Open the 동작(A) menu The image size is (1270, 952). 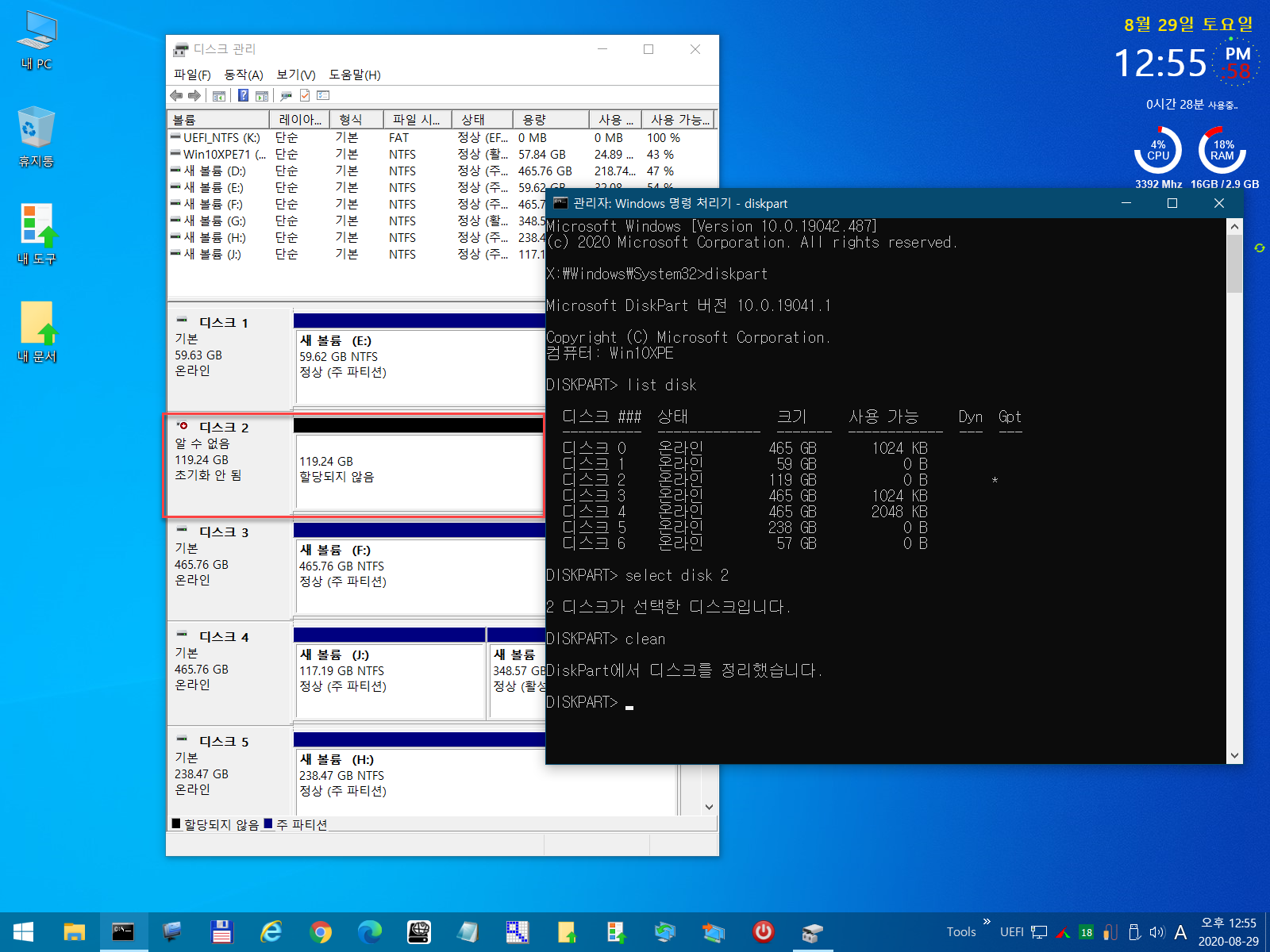[244, 75]
